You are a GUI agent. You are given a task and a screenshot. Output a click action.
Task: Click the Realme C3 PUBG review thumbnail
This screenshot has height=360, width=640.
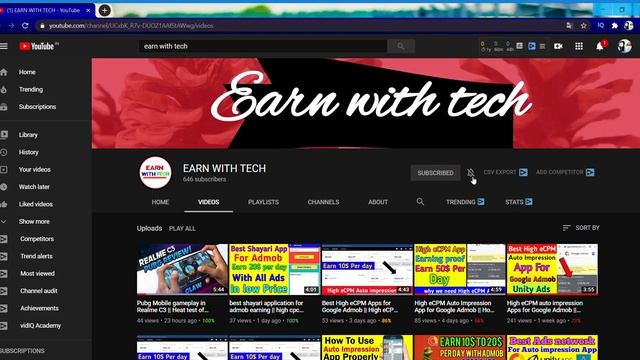[x=182, y=269]
